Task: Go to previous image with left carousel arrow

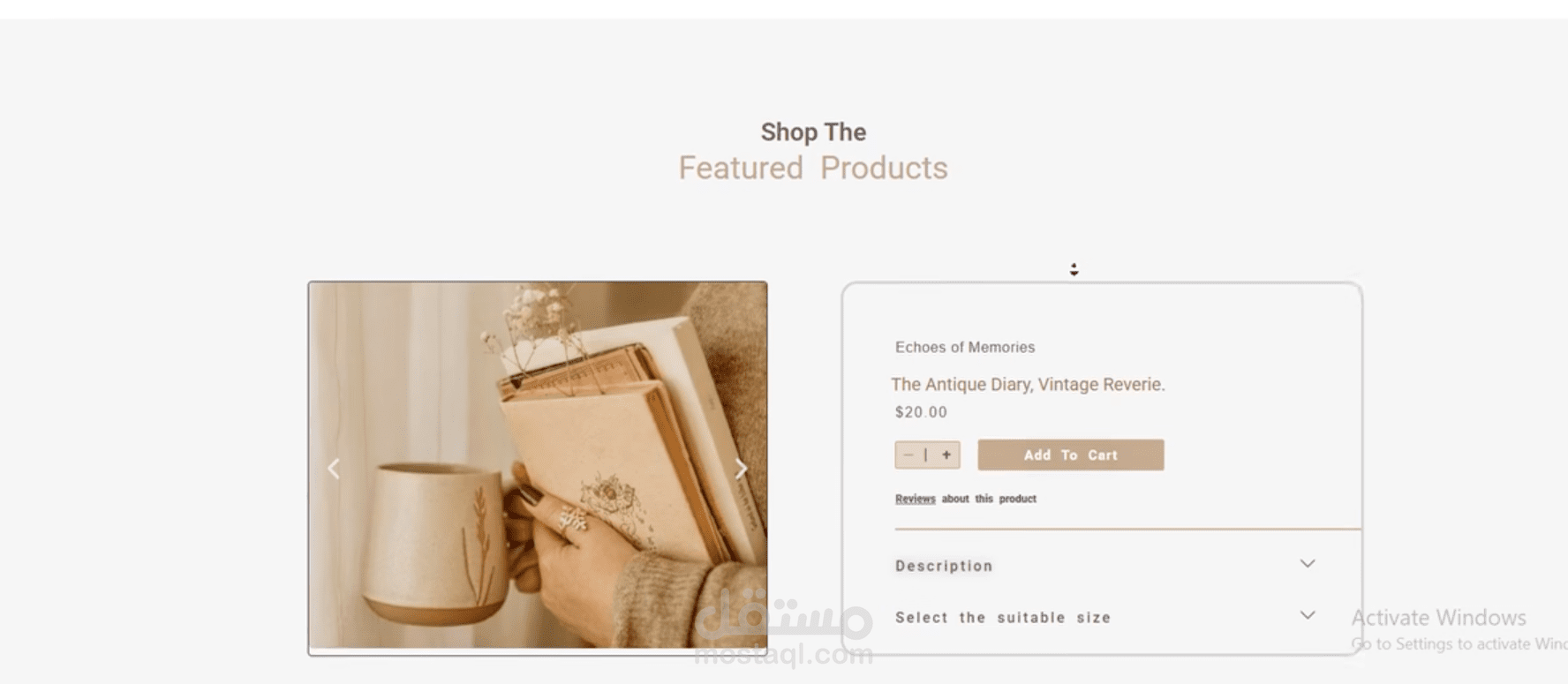Action: [x=334, y=469]
